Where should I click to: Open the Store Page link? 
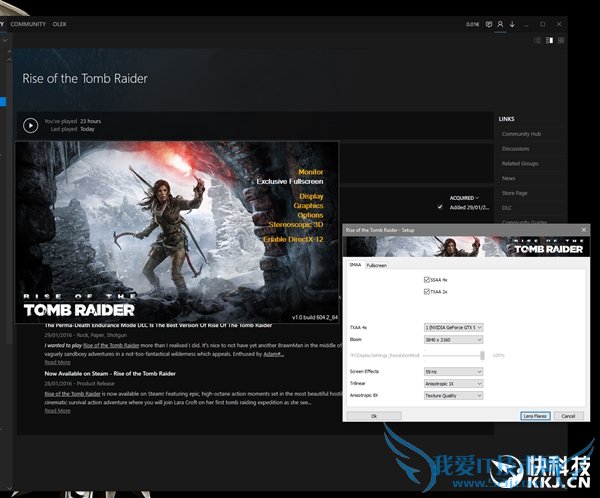coord(514,193)
